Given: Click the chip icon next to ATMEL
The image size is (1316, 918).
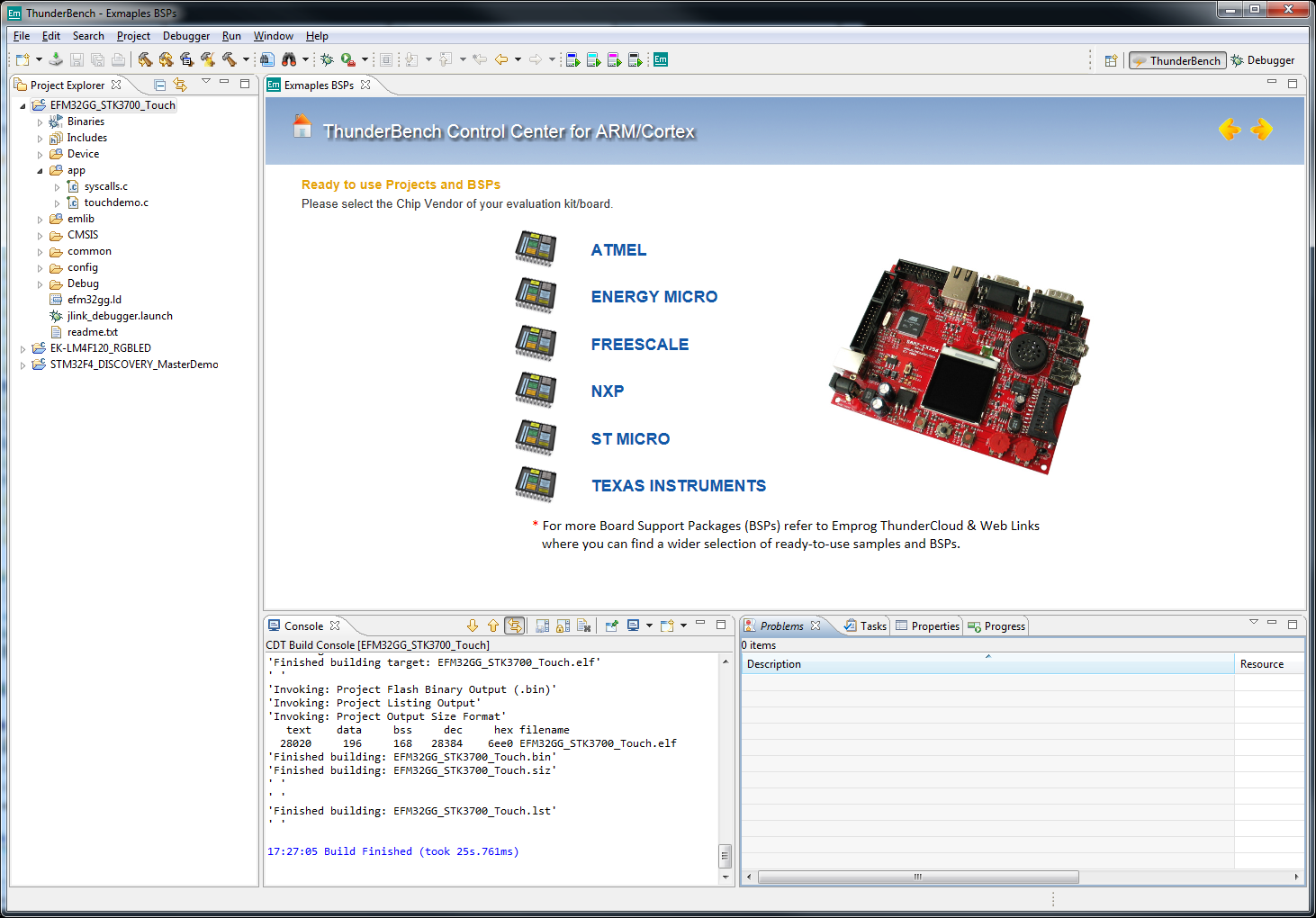Looking at the screenshot, I should 536,249.
